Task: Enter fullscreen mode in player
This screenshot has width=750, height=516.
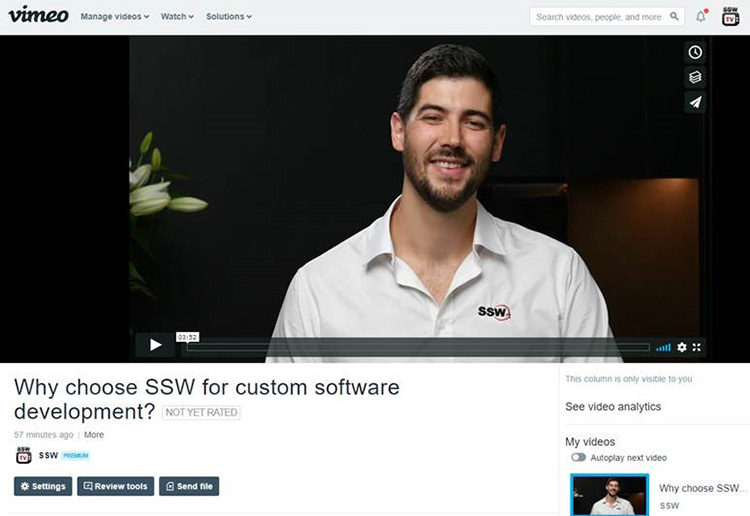Action: (x=697, y=347)
